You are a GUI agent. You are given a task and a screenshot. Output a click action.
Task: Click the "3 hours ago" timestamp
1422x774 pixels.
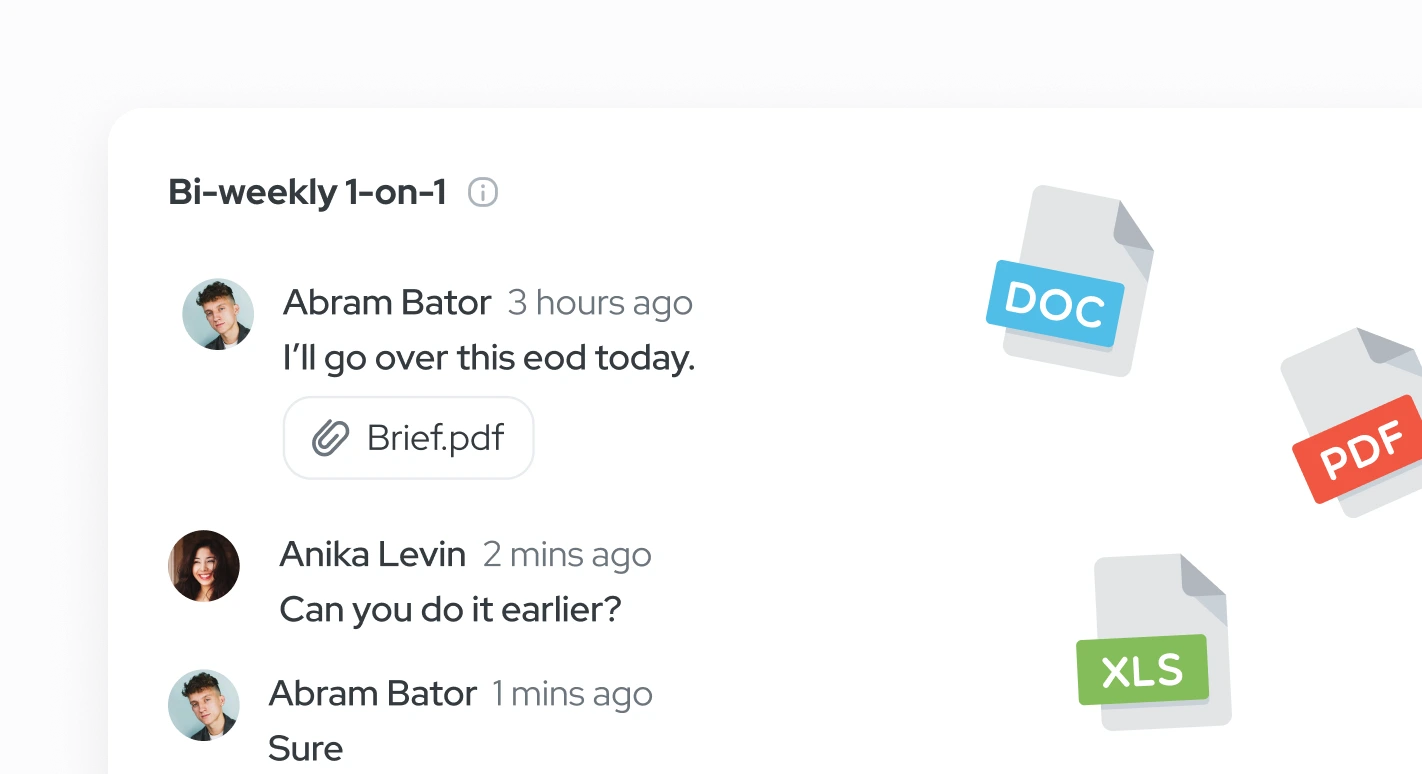pyautogui.click(x=600, y=303)
